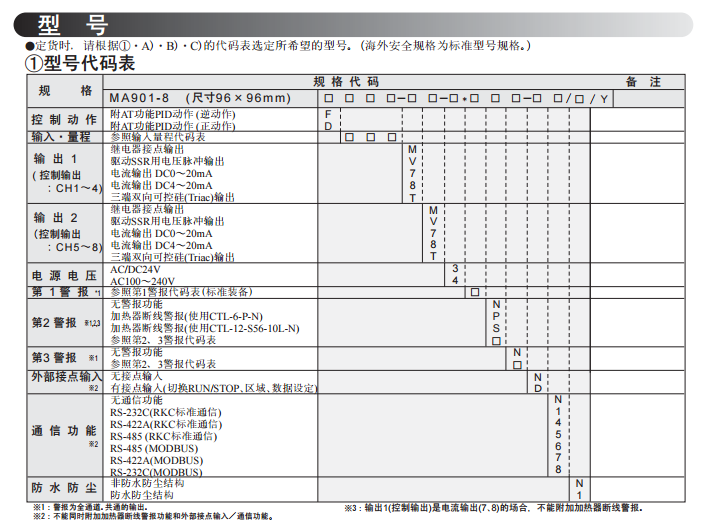Click '电流输出 DC0~20mA' under 输出 1
Screen dimensions: 725x523
pos(161,173)
